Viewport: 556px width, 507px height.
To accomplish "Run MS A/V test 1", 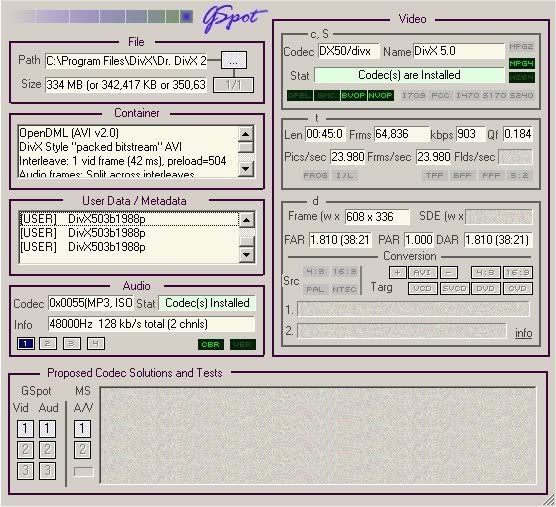I will (x=82, y=429).
